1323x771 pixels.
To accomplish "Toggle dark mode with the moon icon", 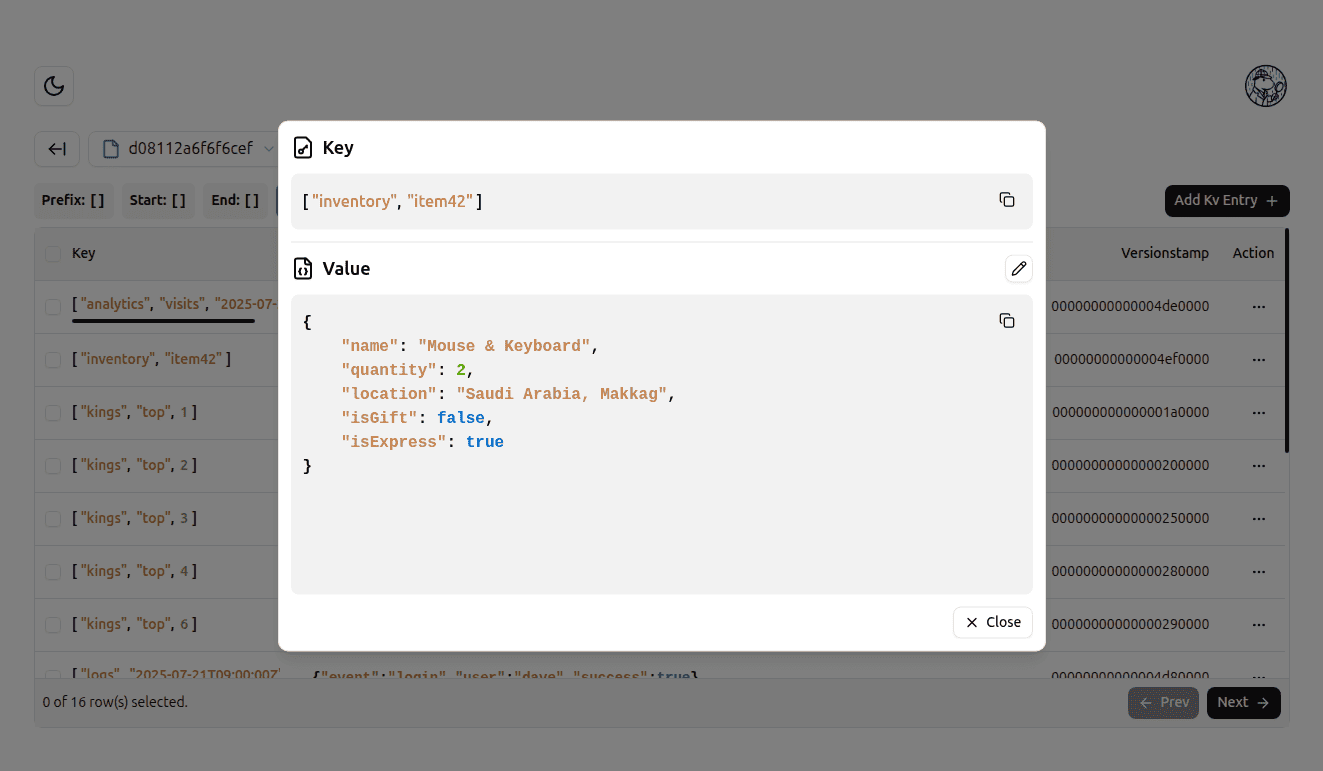I will 54,86.
